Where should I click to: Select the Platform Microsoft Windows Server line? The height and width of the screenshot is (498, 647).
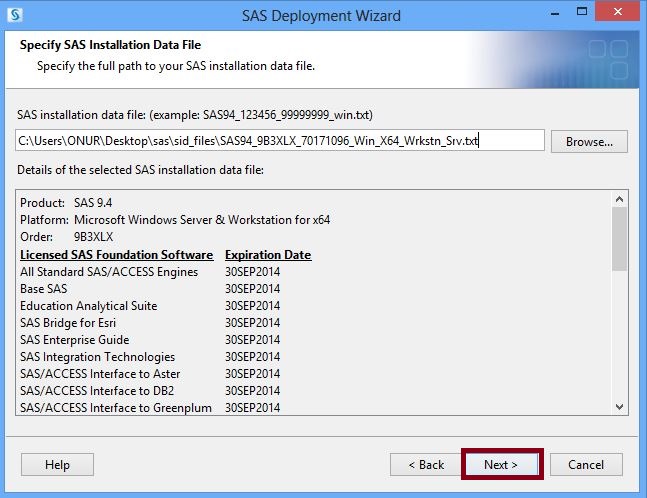point(175,219)
